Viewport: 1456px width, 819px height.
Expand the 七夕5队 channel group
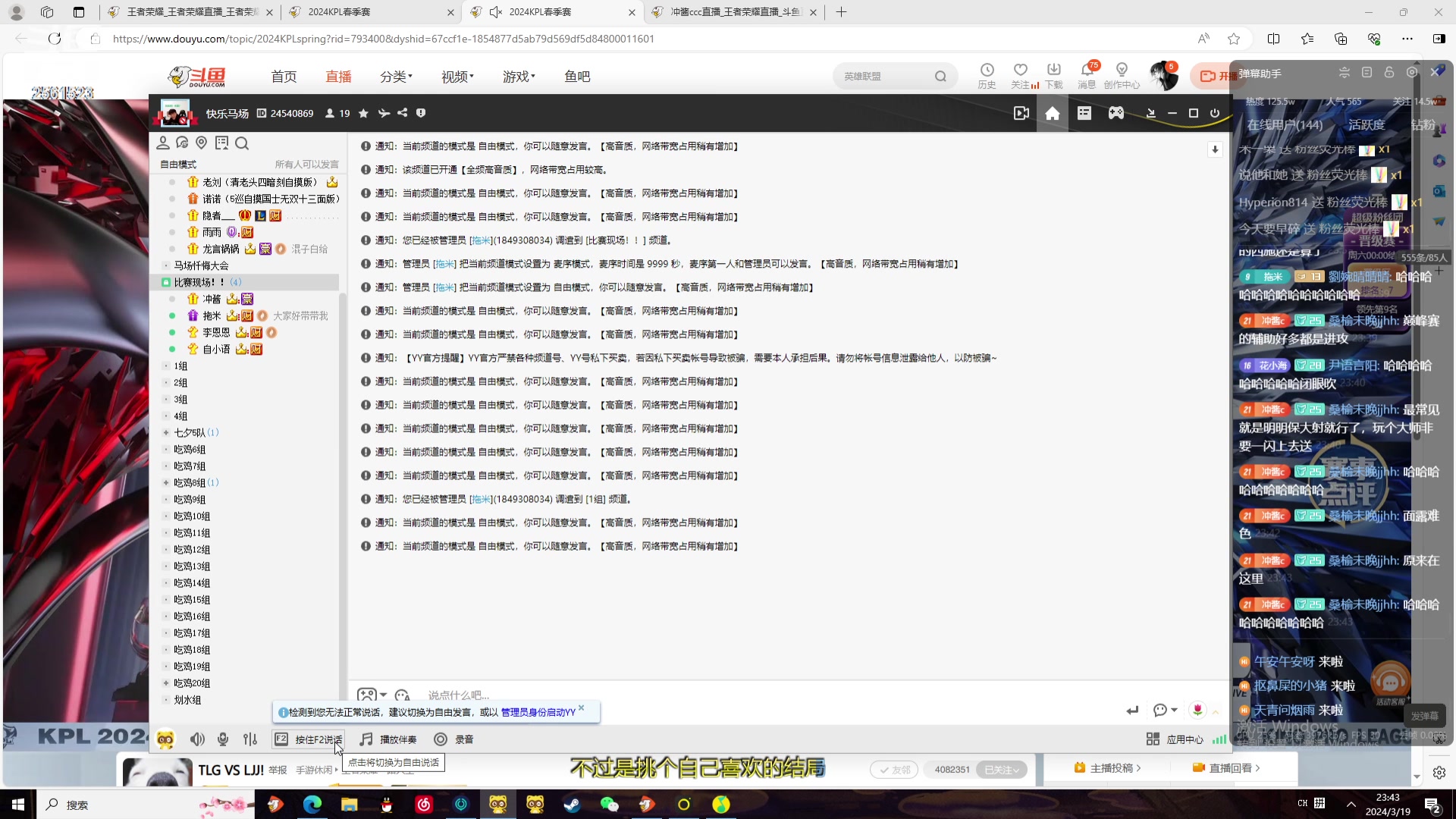[166, 433]
